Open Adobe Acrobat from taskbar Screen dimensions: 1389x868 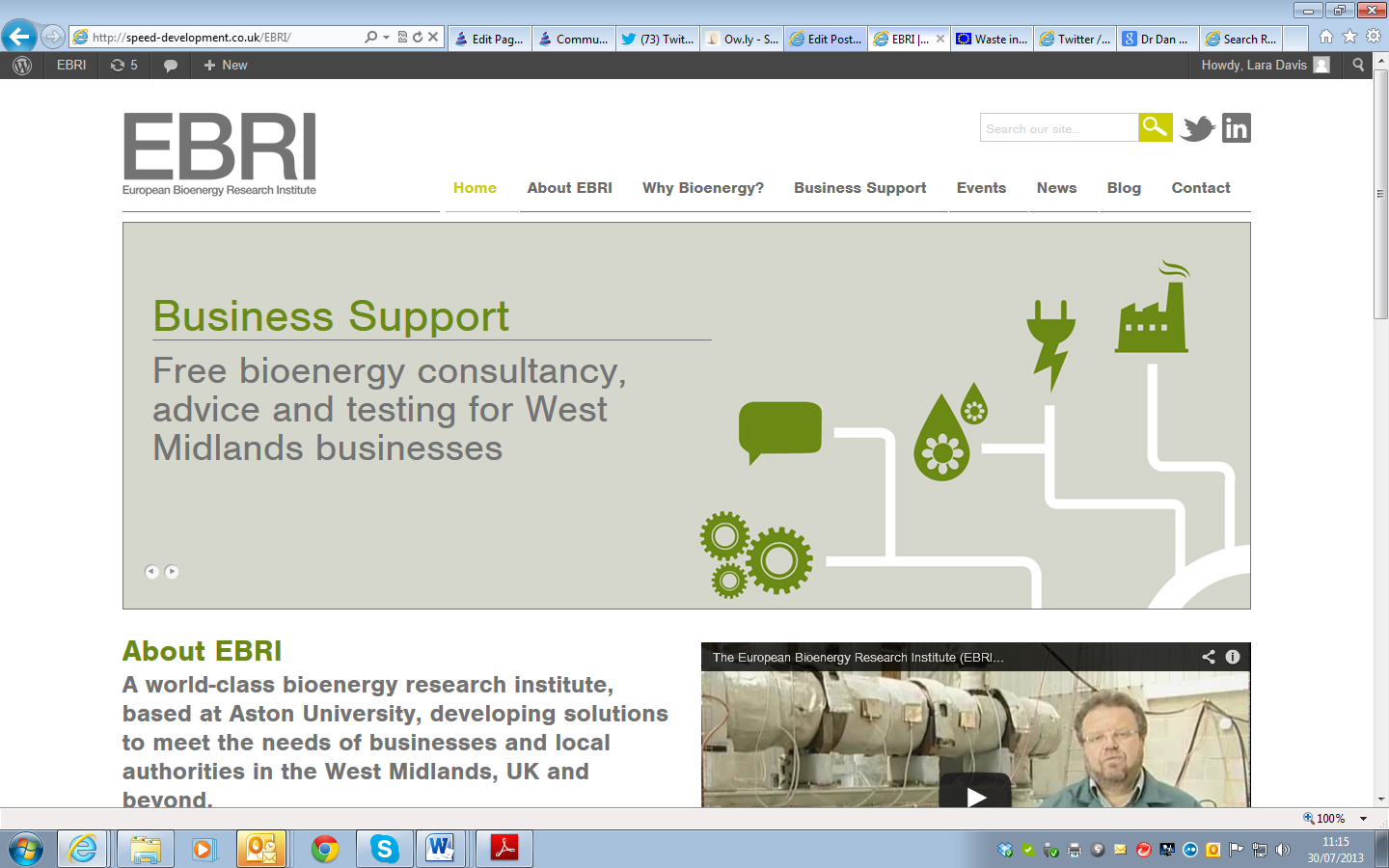click(x=504, y=849)
